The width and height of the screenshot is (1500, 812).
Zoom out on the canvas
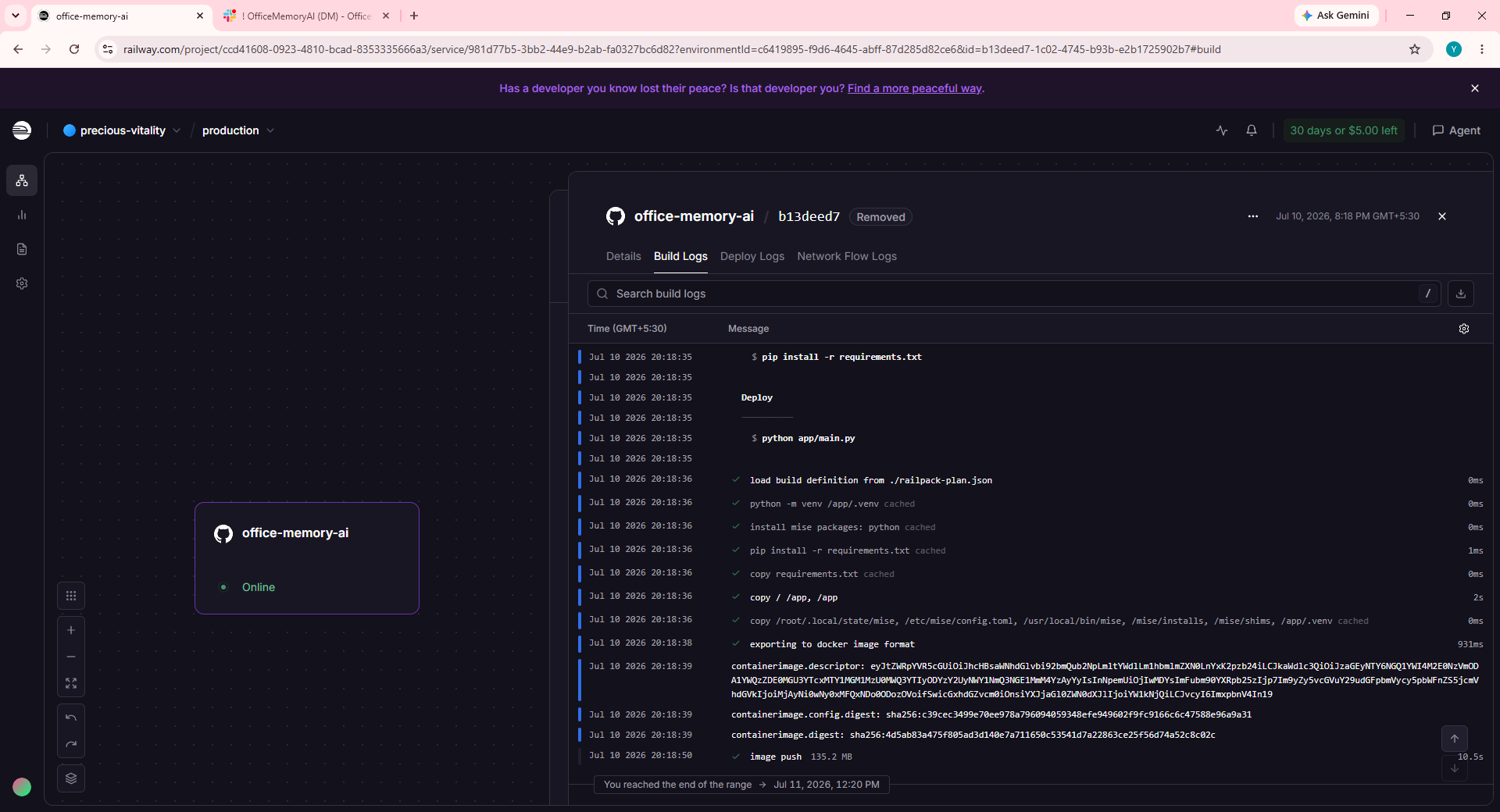click(x=71, y=657)
